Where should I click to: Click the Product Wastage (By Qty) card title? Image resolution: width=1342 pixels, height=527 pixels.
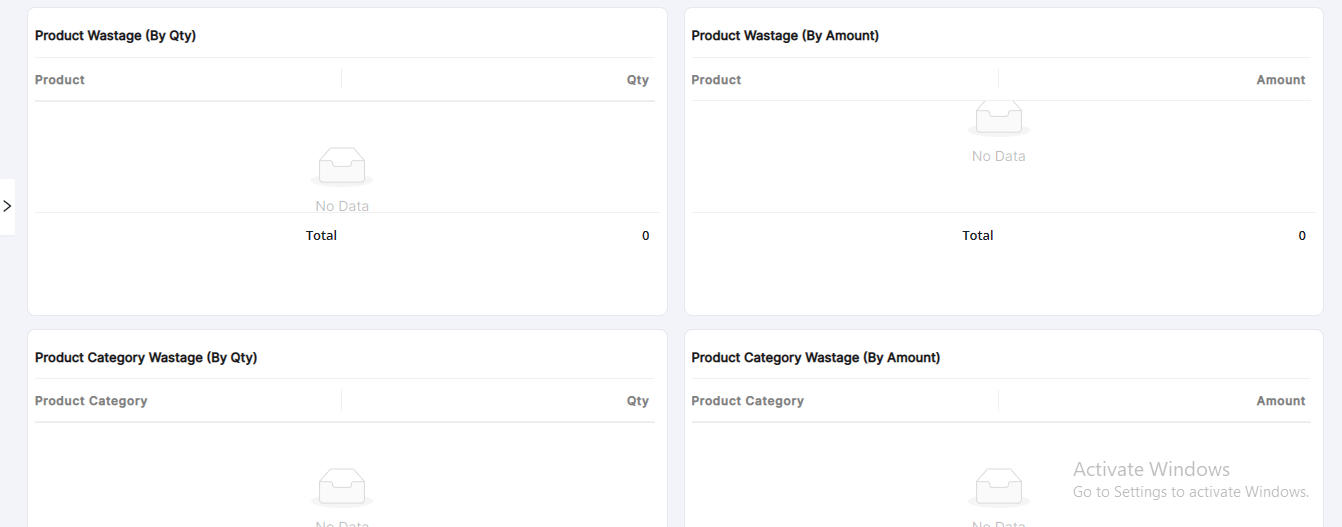pyautogui.click(x=115, y=36)
